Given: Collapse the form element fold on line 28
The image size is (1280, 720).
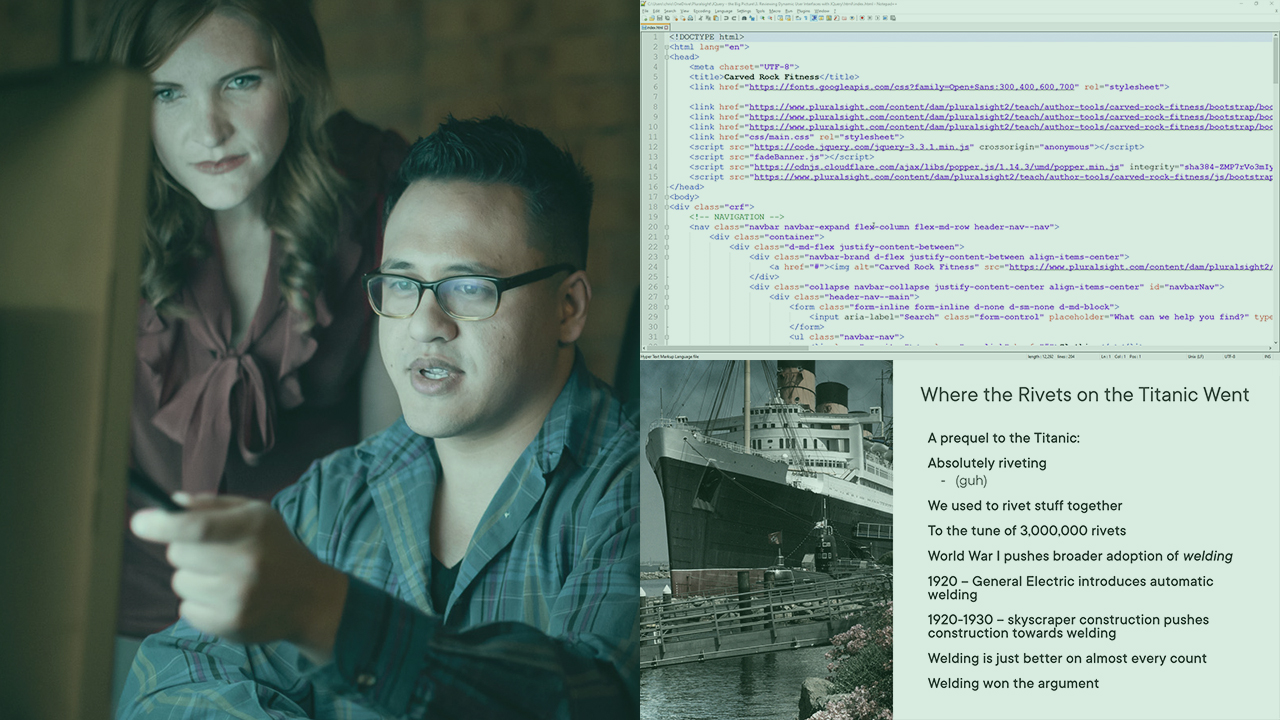Looking at the screenshot, I should click(667, 307).
